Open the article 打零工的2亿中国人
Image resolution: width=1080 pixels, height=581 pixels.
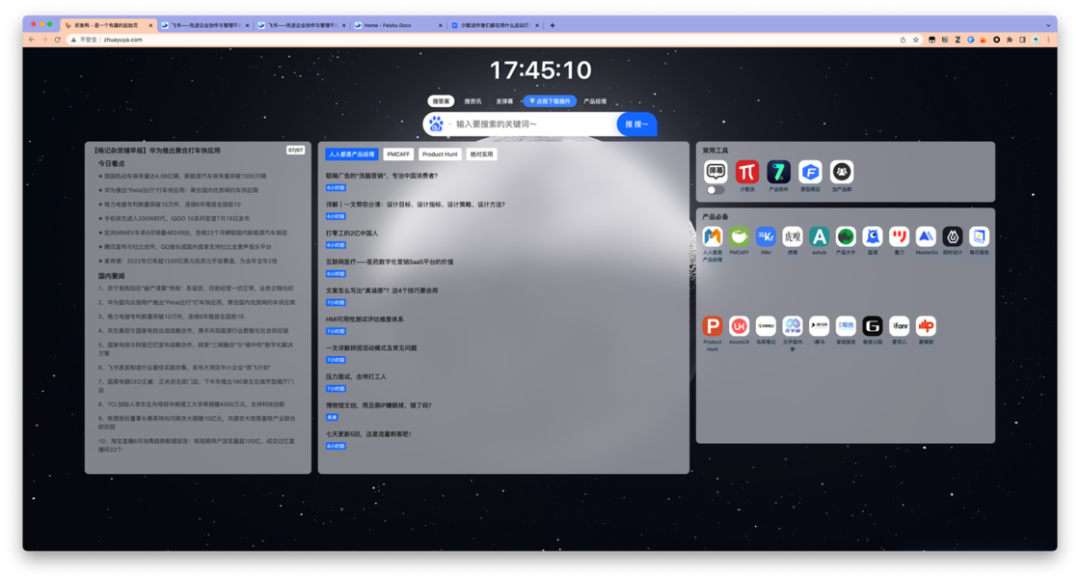pyautogui.click(x=352, y=233)
